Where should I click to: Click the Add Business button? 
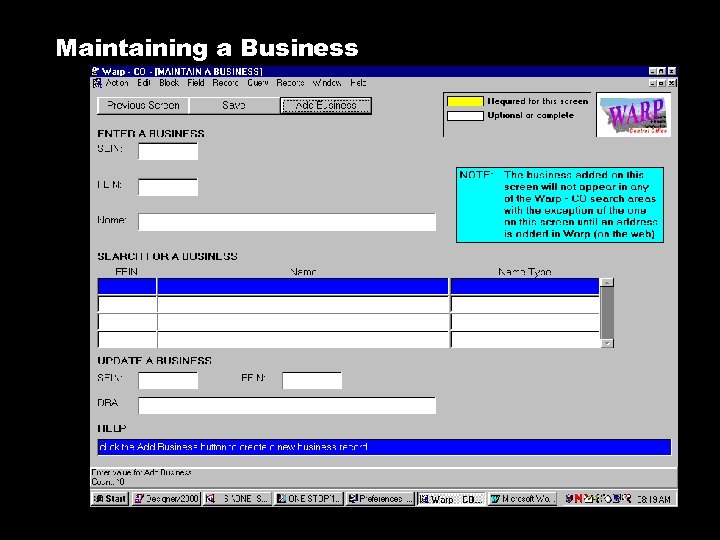click(326, 106)
